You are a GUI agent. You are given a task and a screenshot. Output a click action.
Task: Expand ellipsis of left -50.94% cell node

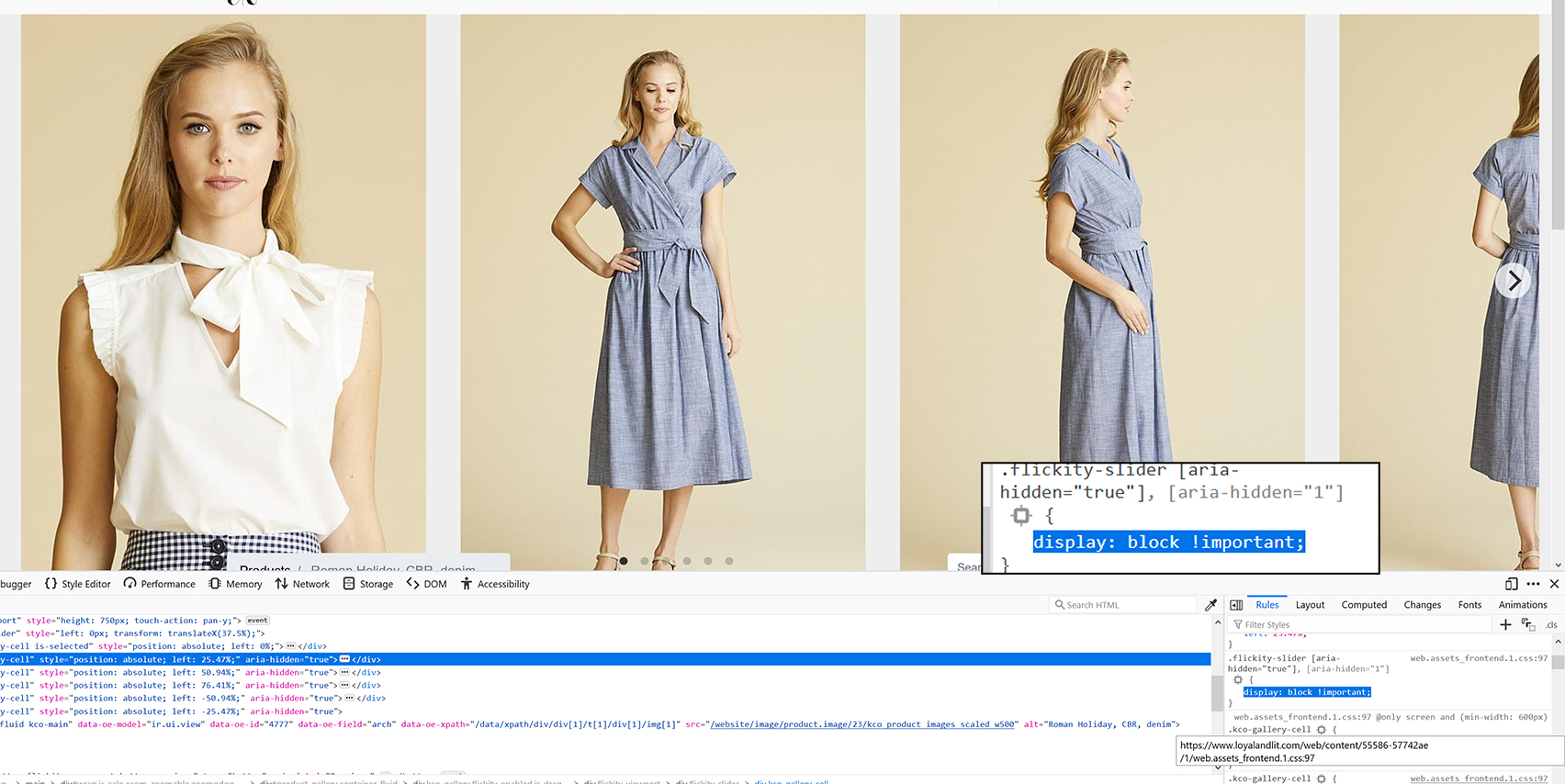point(350,698)
